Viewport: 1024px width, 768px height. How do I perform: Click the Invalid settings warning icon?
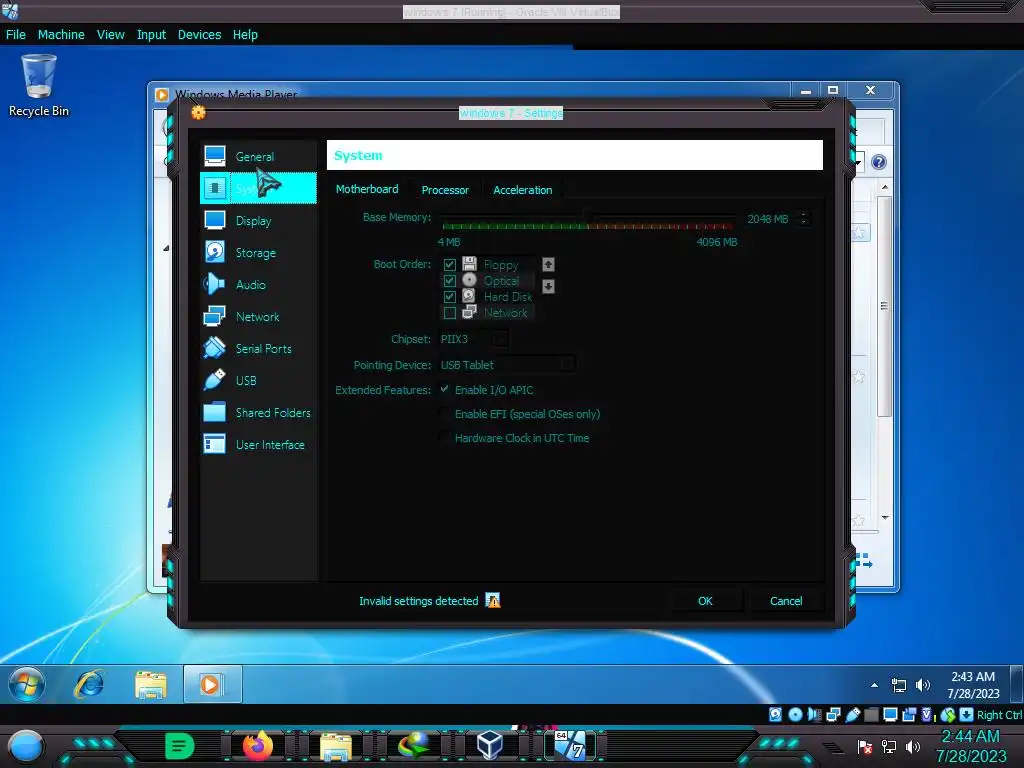493,601
